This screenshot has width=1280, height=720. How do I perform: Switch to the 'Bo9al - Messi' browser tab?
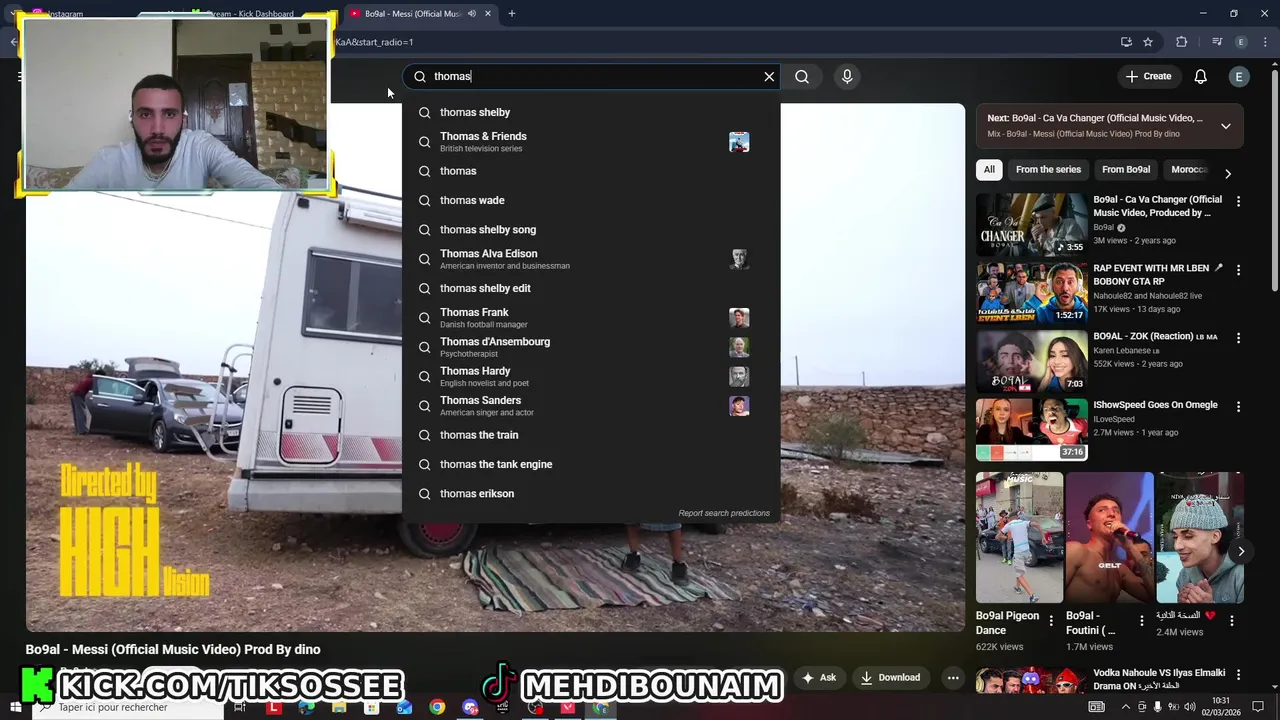(412, 14)
